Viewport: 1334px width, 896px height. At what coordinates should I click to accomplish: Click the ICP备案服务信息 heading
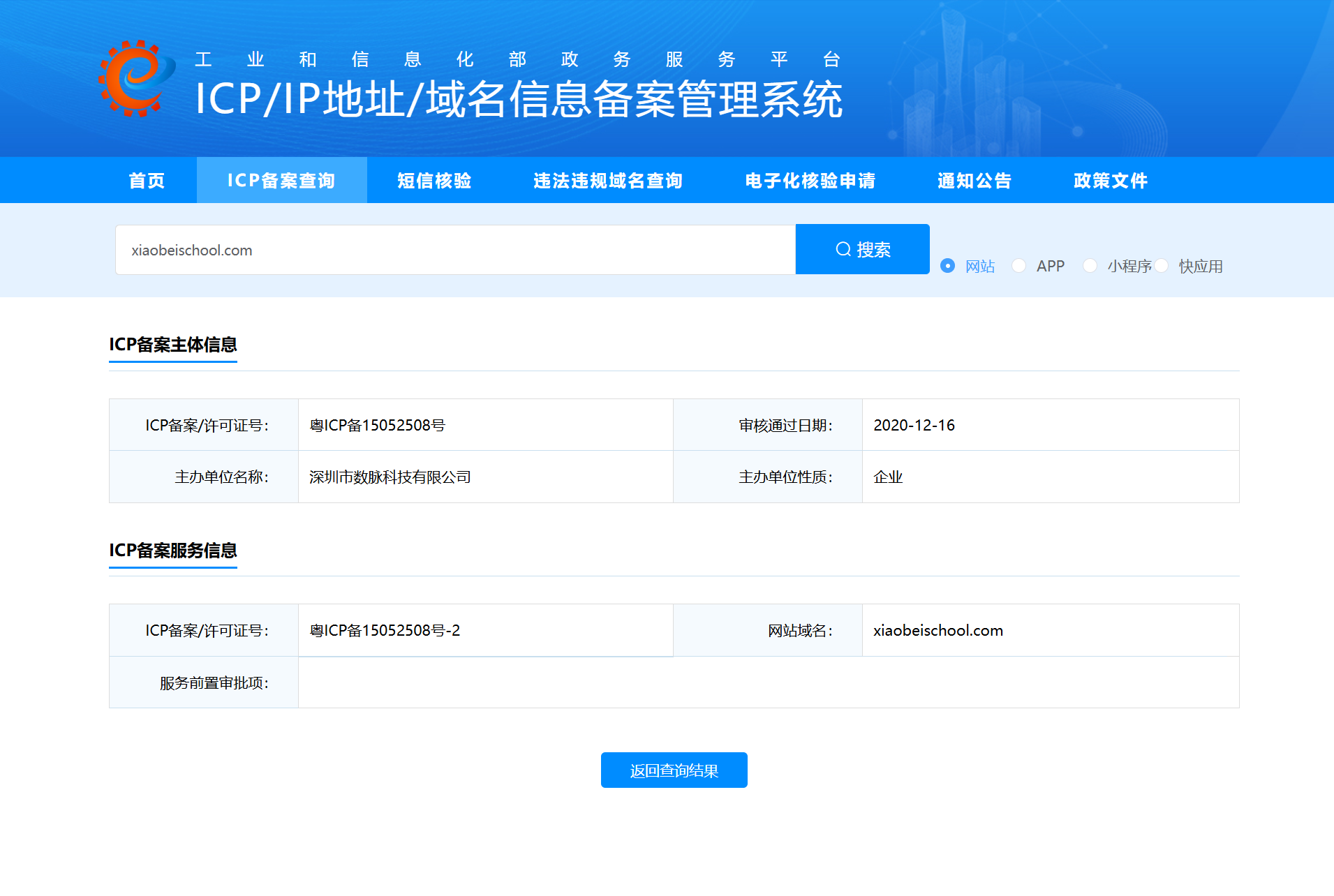173,551
